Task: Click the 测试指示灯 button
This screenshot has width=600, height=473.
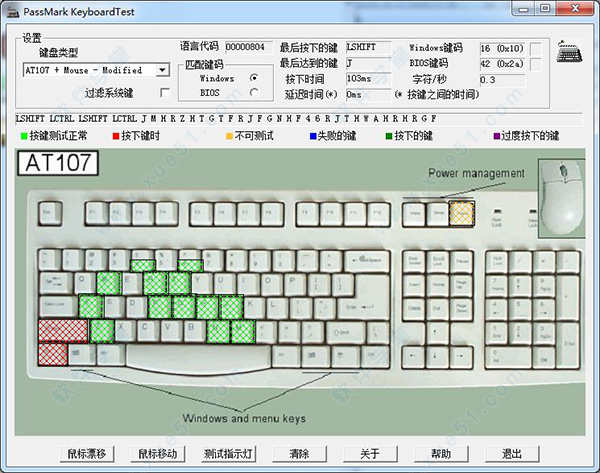Action: coord(228,454)
